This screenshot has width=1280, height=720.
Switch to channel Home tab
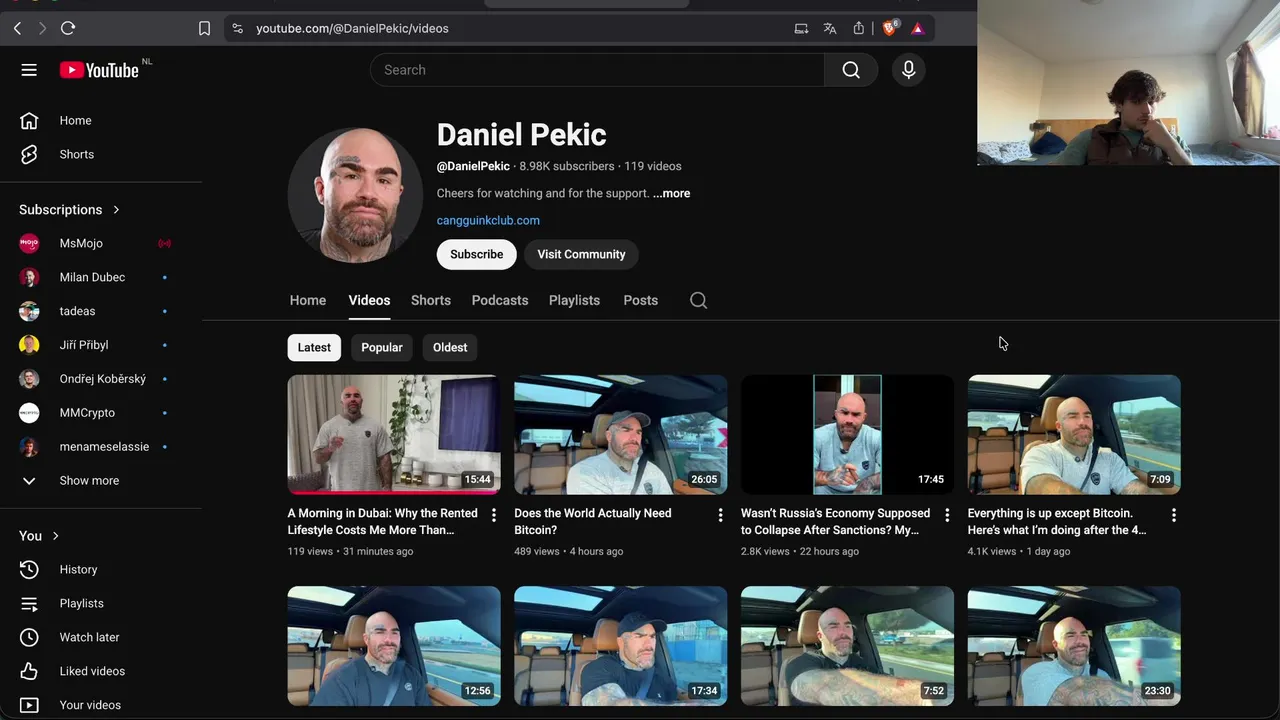pos(308,300)
